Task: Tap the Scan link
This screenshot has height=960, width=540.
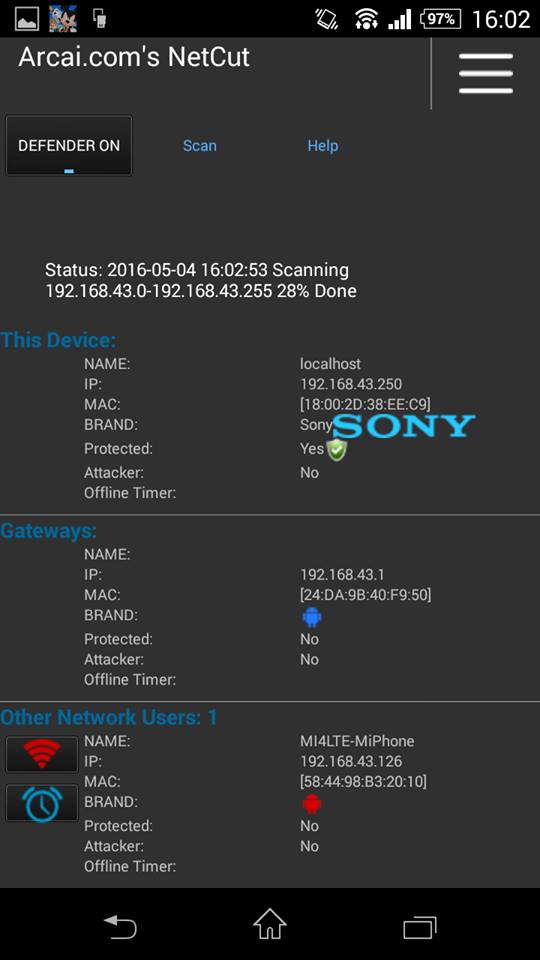Action: point(200,146)
